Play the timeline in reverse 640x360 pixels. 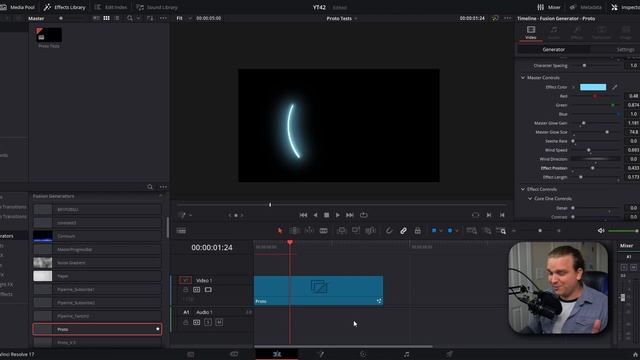point(315,215)
